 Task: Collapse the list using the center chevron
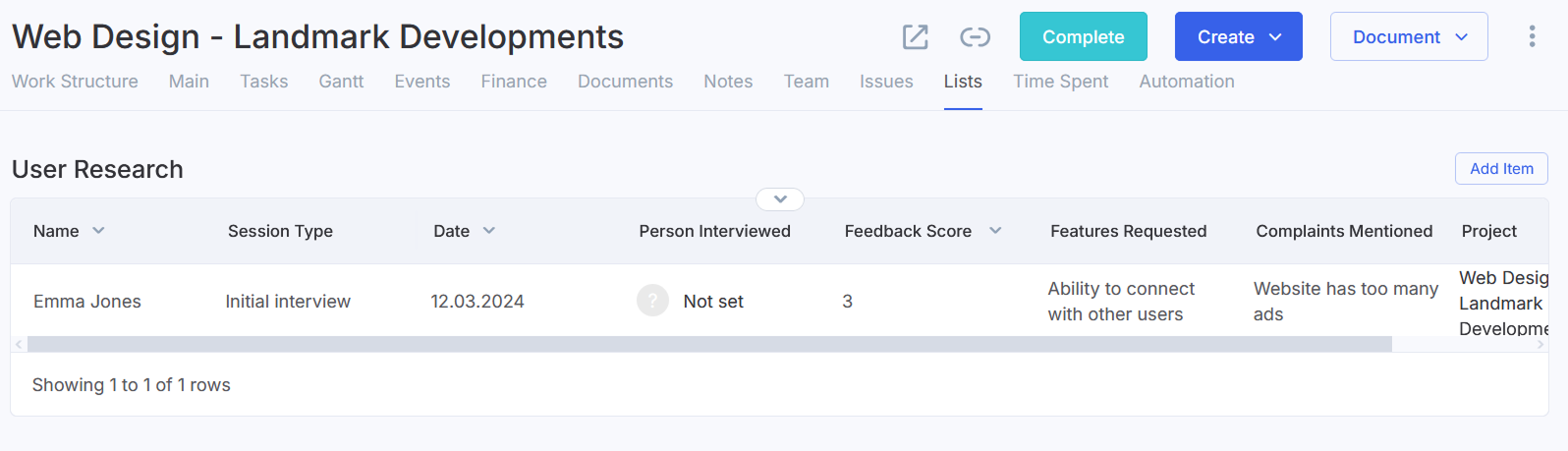(x=780, y=199)
